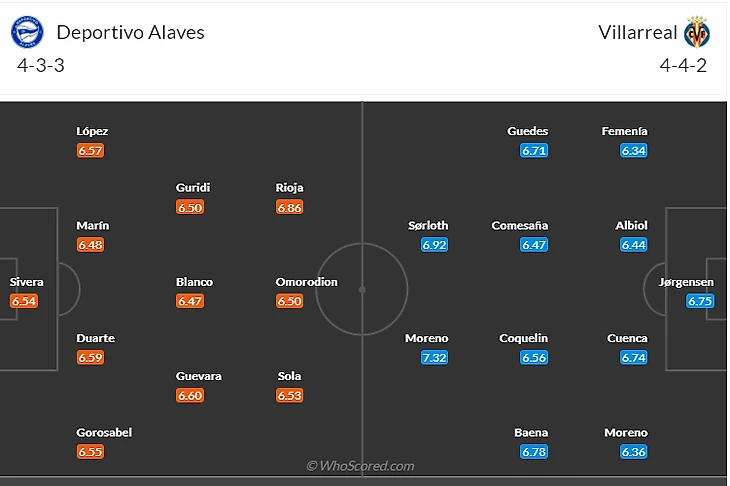This screenshot has height=486, width=730.
Task: Click Baena's 6.78 rating badge
Action: 534,452
